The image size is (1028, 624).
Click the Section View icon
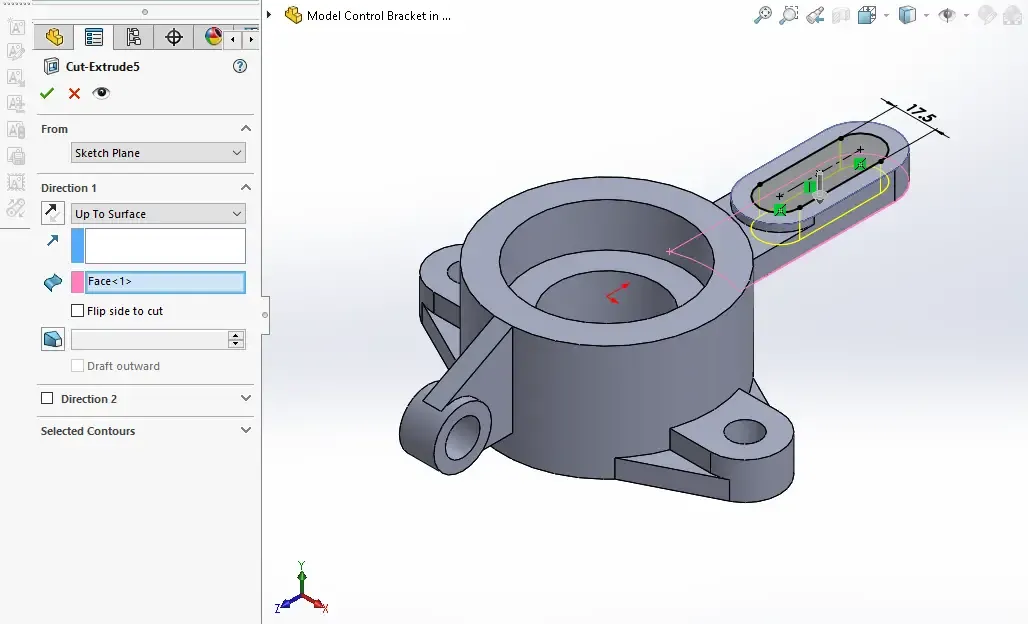click(841, 15)
